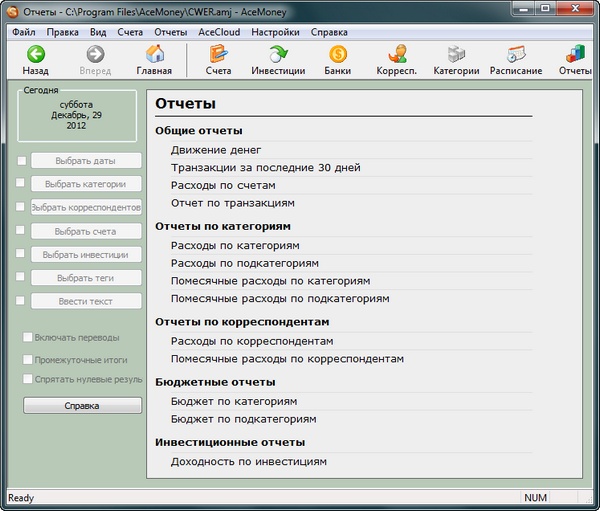Tick the checkbox beside Выбрать категории

tap(20, 184)
